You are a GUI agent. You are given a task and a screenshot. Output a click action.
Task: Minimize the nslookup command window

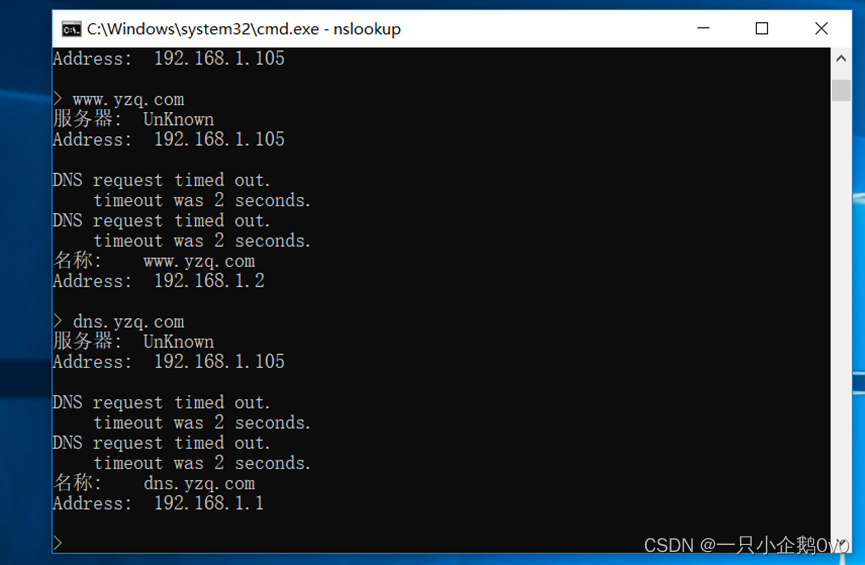click(x=703, y=28)
